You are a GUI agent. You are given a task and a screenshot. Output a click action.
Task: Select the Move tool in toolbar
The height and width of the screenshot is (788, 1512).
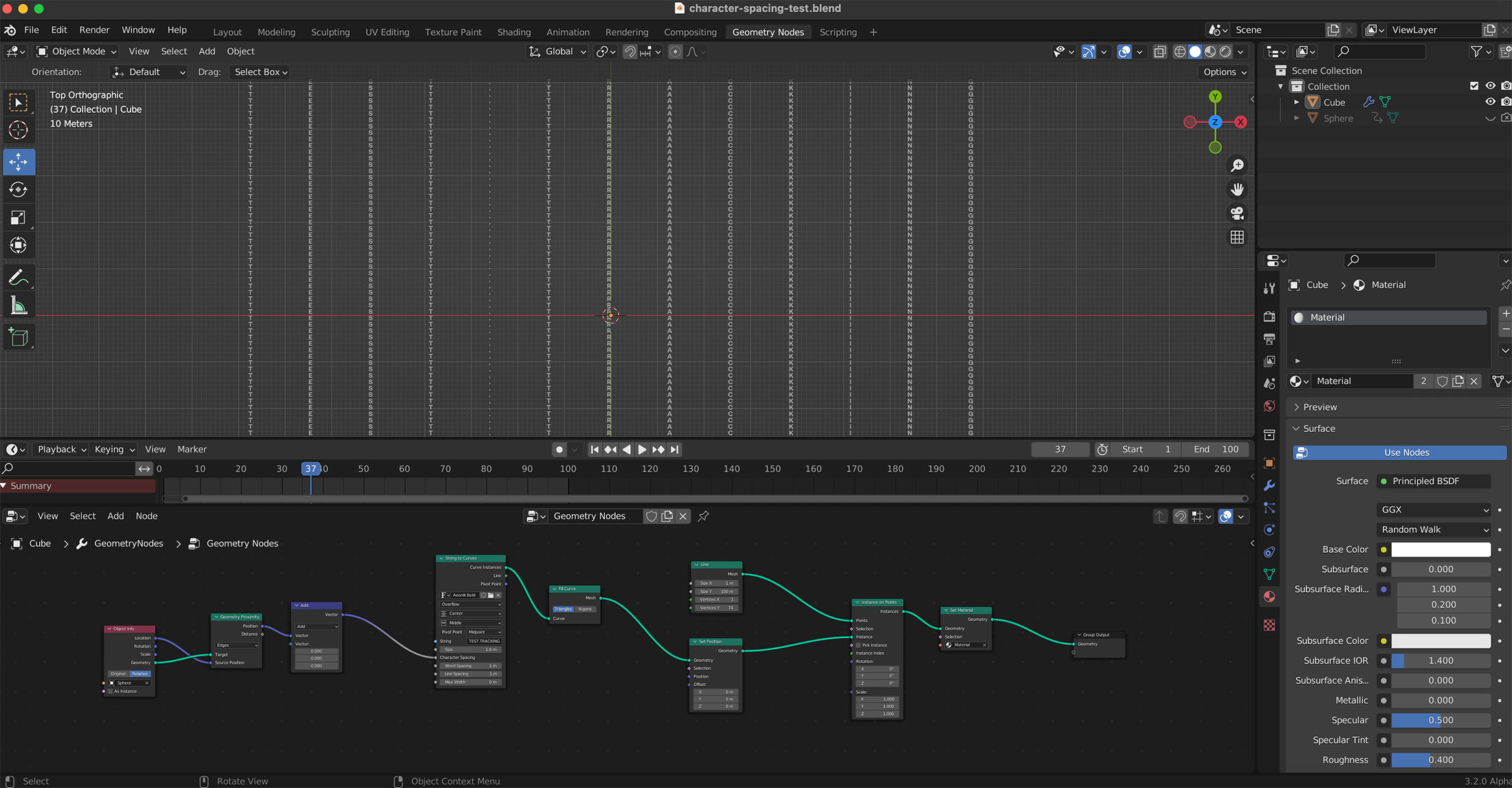click(x=18, y=161)
